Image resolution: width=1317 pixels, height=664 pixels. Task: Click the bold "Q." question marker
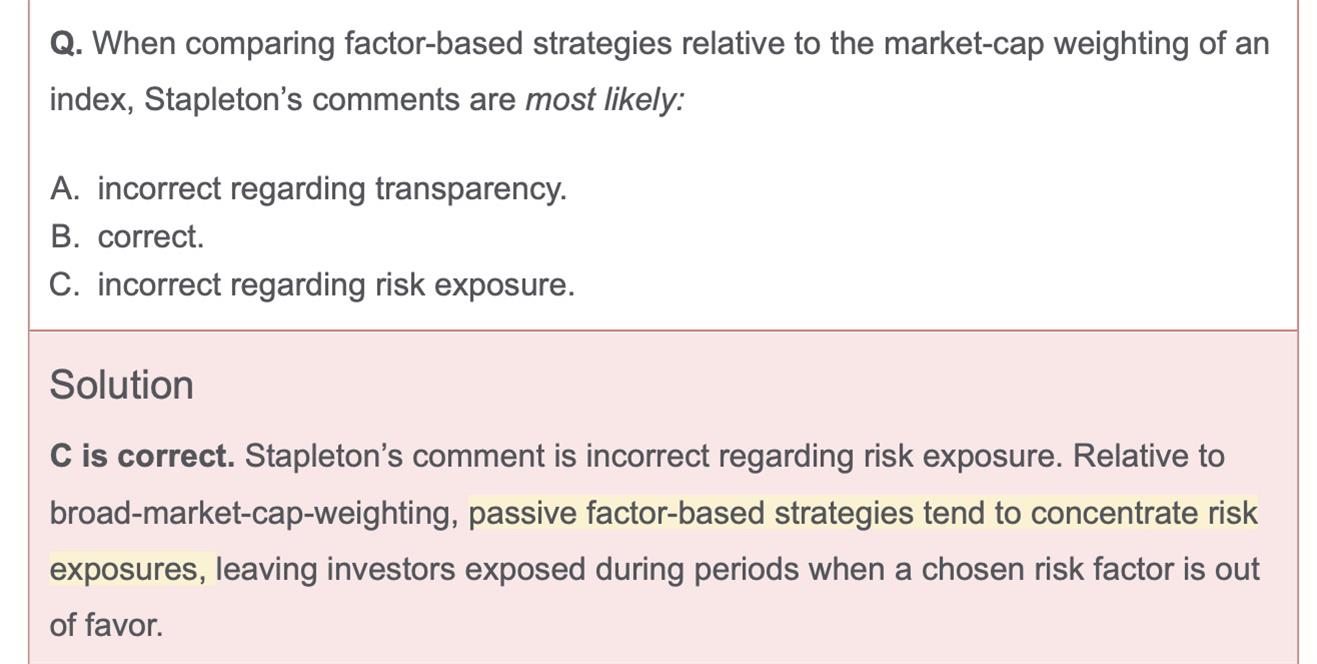point(66,44)
